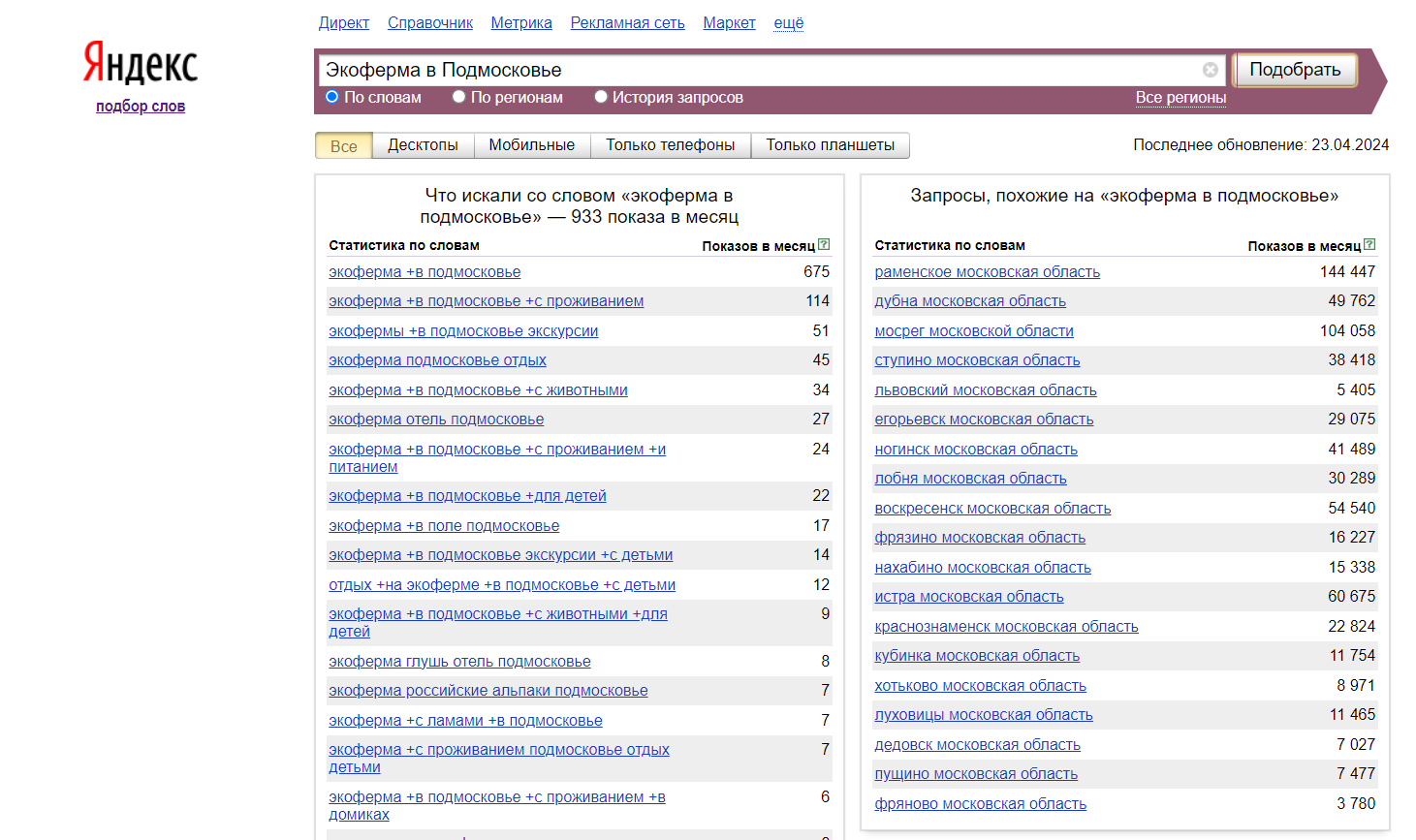The image size is (1416, 840).
Task: Select the 'История запросов' radio button
Action: click(x=601, y=97)
